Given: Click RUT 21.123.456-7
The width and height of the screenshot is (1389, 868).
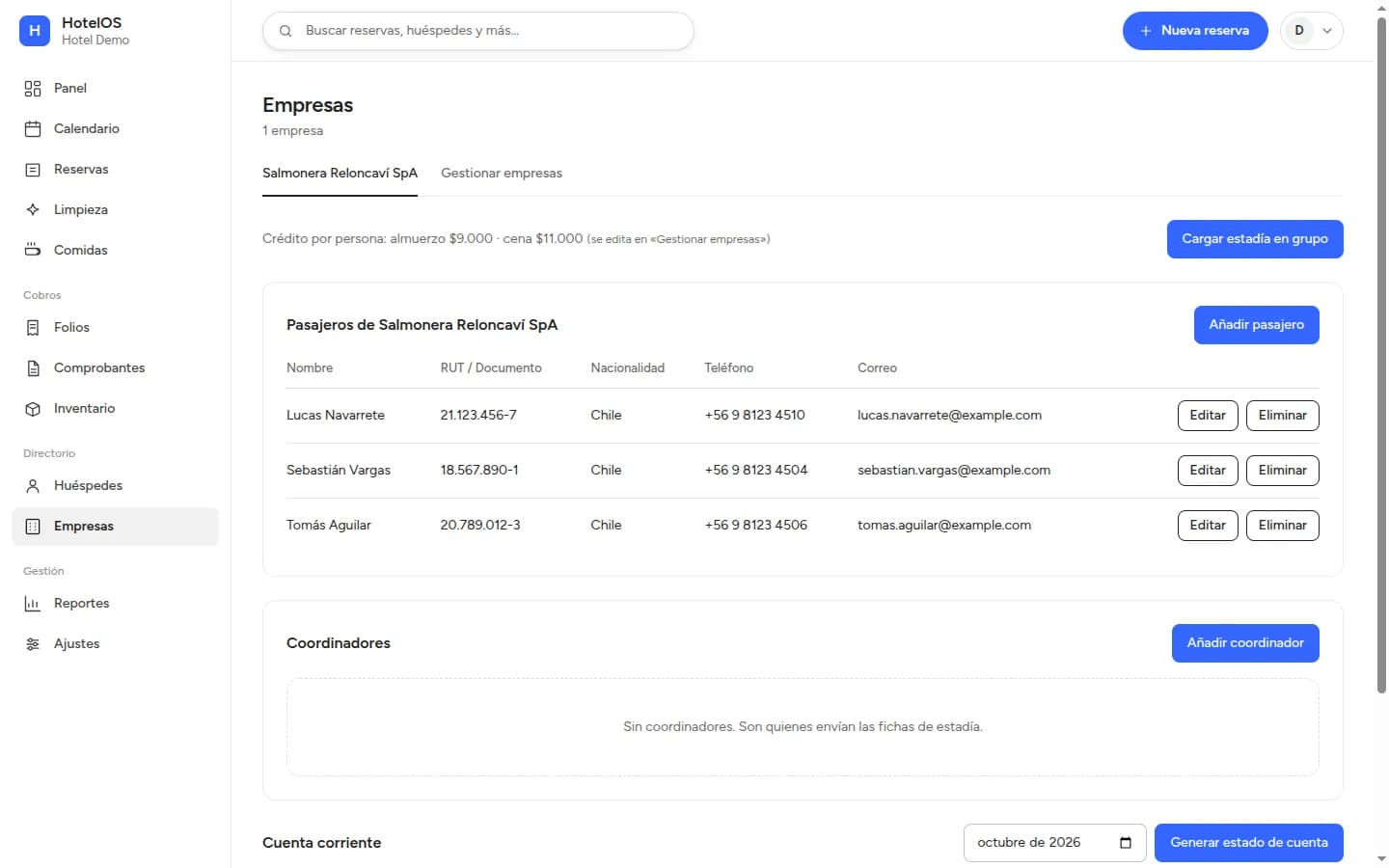Looking at the screenshot, I should (478, 416).
